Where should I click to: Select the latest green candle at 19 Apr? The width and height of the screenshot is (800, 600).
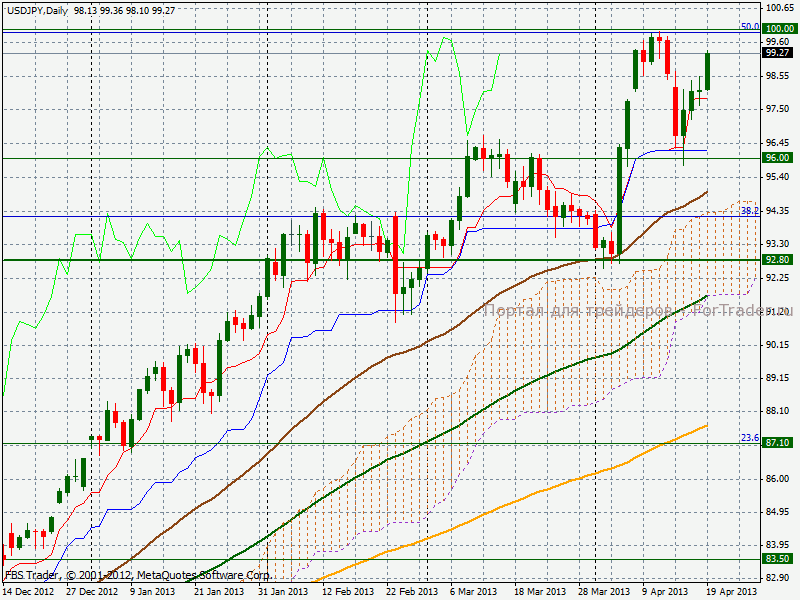point(708,71)
